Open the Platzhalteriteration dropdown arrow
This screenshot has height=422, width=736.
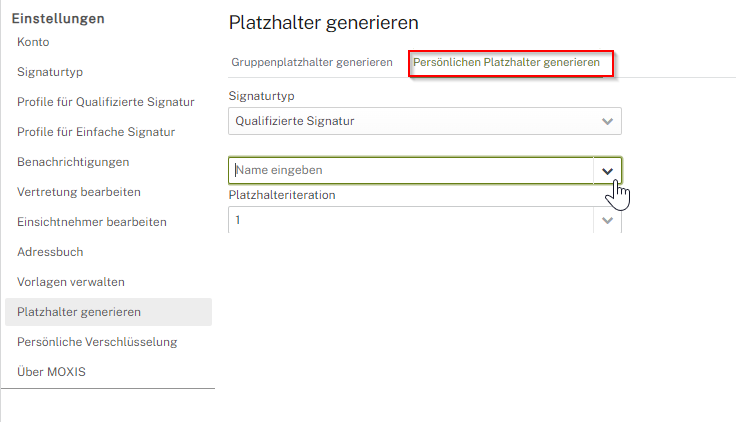coord(607,220)
